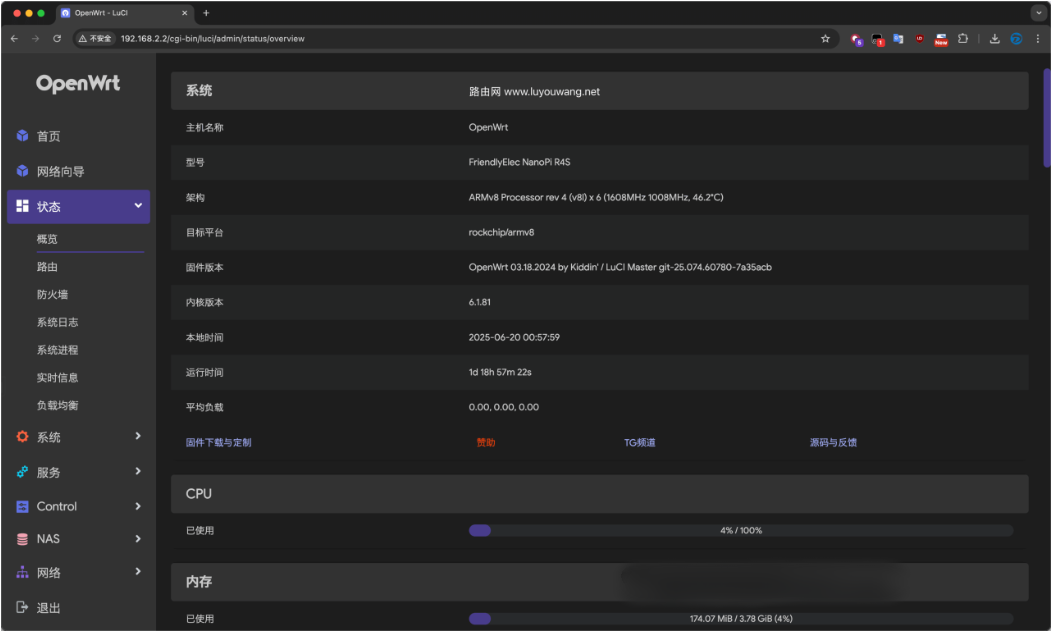Image resolution: width=1051 pixels, height=631 pixels.
Task: Click the uptime value '1d 18h 57m 22s'
Action: [x=500, y=372]
